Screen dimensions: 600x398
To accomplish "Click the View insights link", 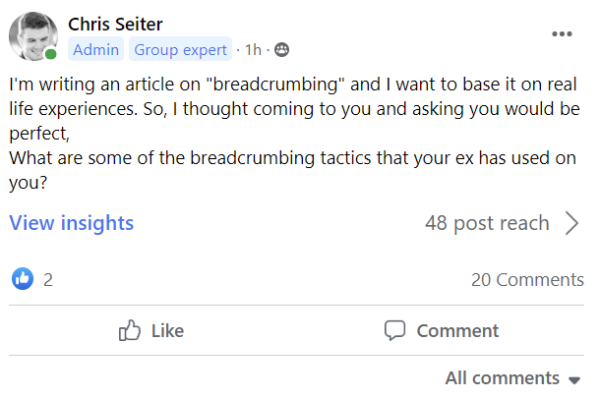I will (x=72, y=223).
